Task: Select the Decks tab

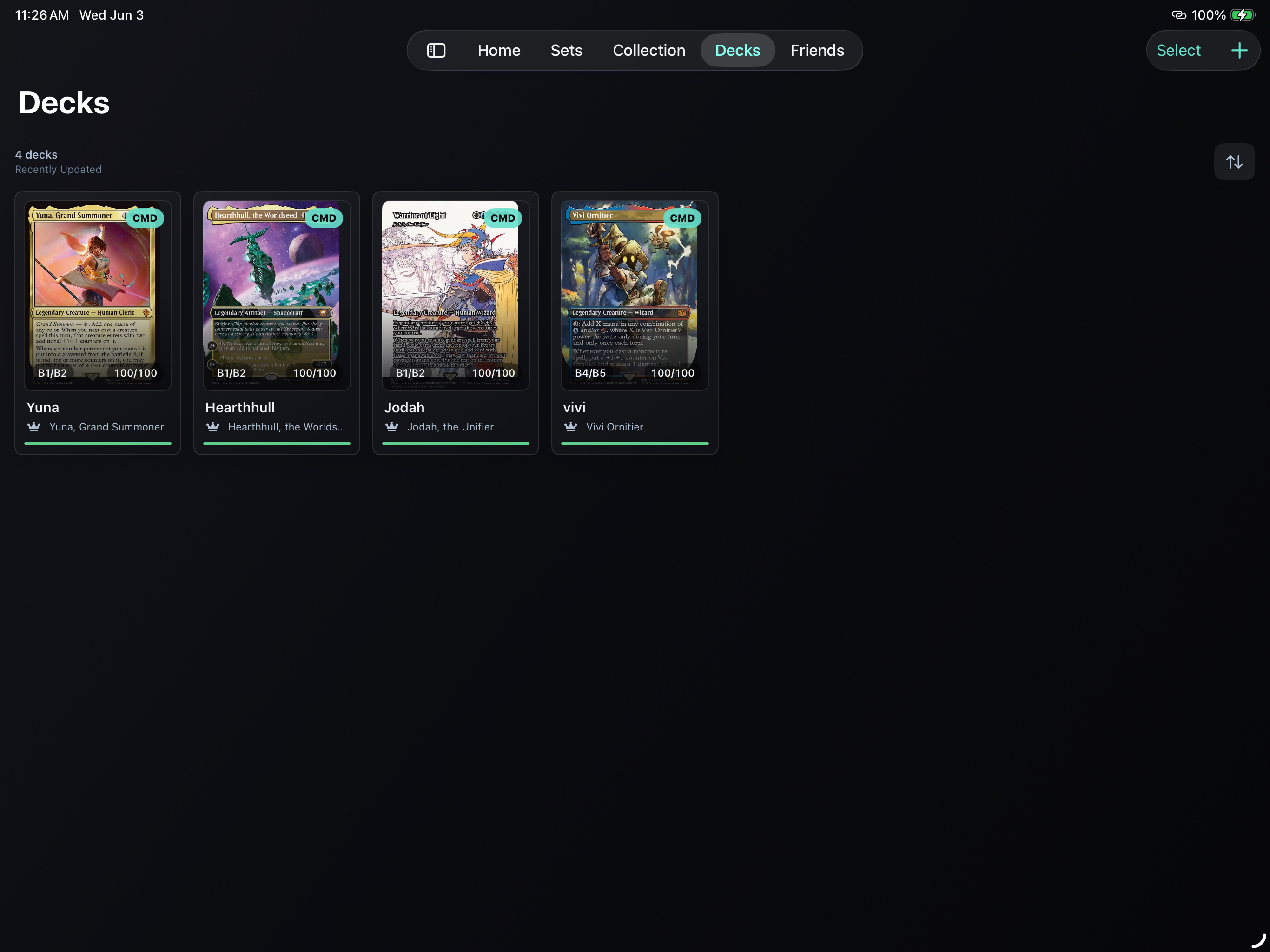Action: 737,51
